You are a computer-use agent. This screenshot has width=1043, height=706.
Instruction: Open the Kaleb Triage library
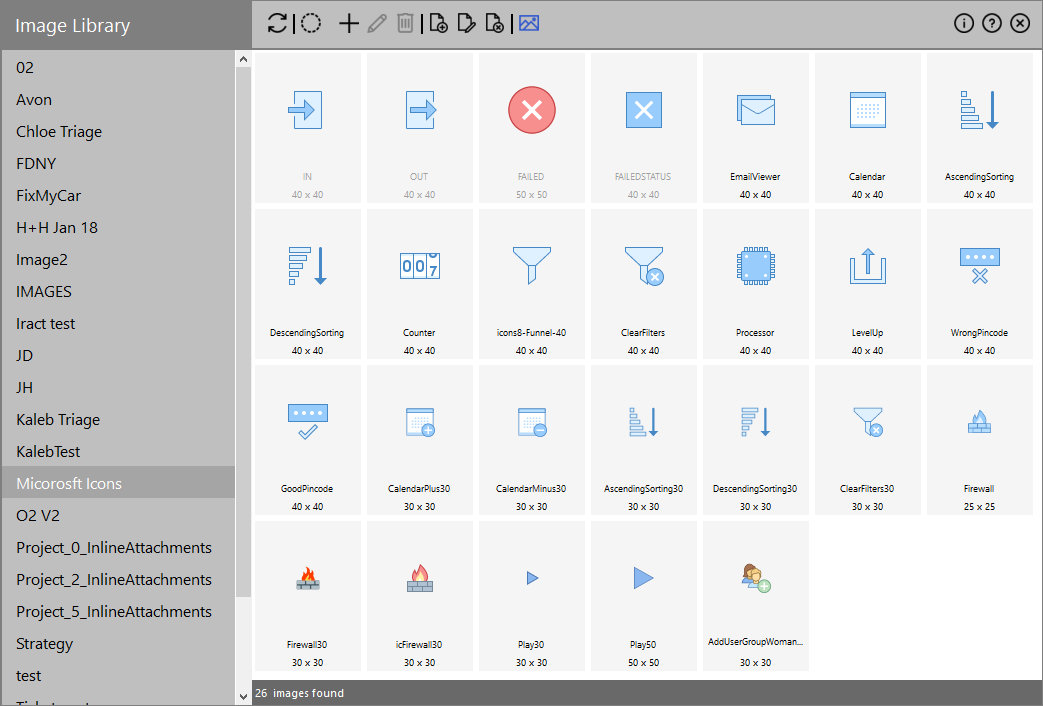coord(118,419)
